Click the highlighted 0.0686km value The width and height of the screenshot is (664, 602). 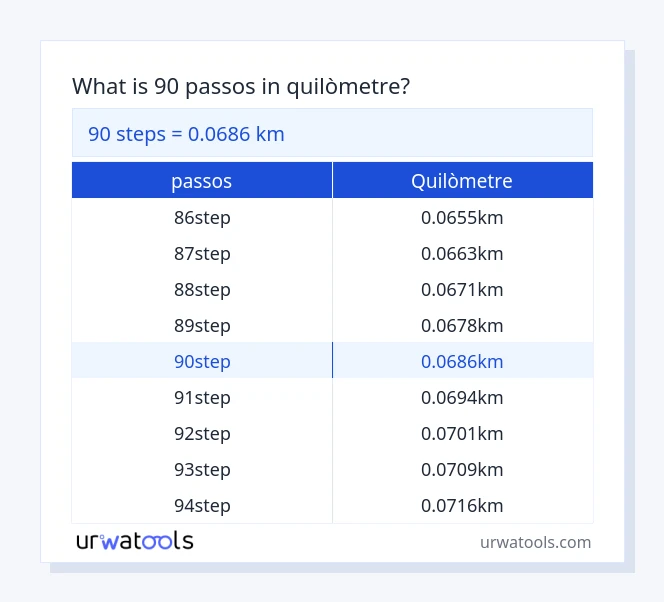(x=462, y=361)
